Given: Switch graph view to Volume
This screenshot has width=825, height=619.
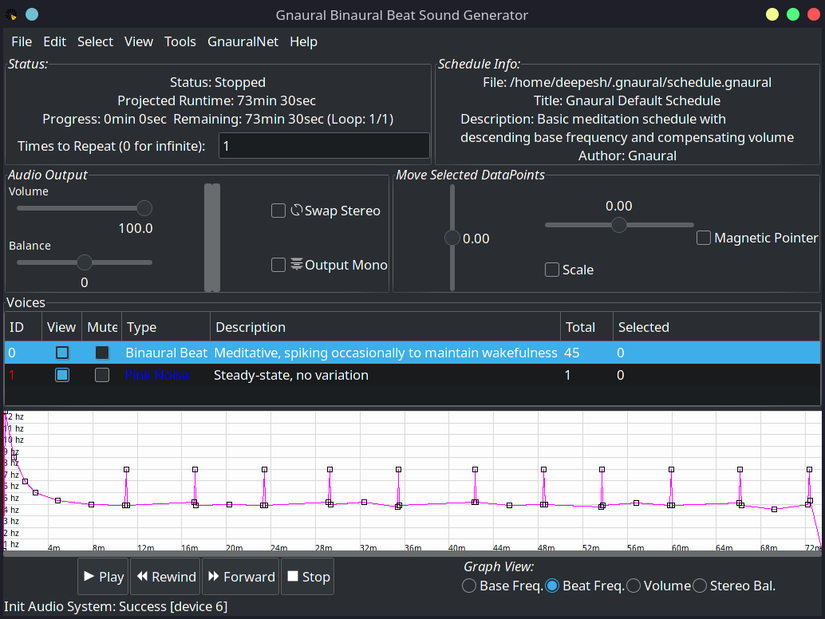Looking at the screenshot, I should point(633,585).
